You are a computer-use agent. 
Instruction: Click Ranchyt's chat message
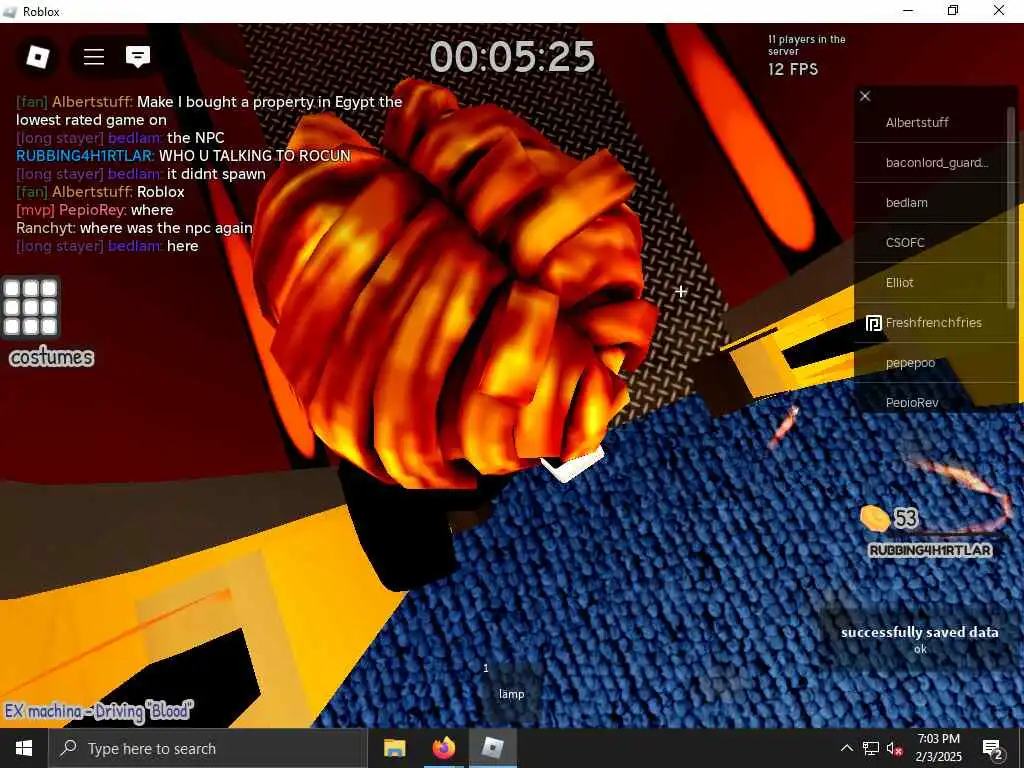pos(134,228)
